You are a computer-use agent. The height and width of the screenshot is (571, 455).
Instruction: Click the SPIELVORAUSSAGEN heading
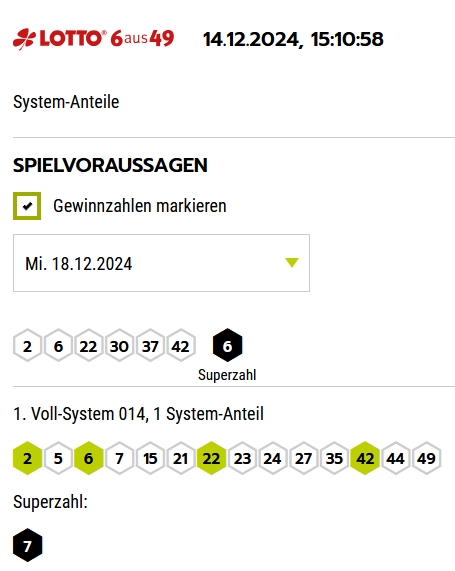(110, 165)
